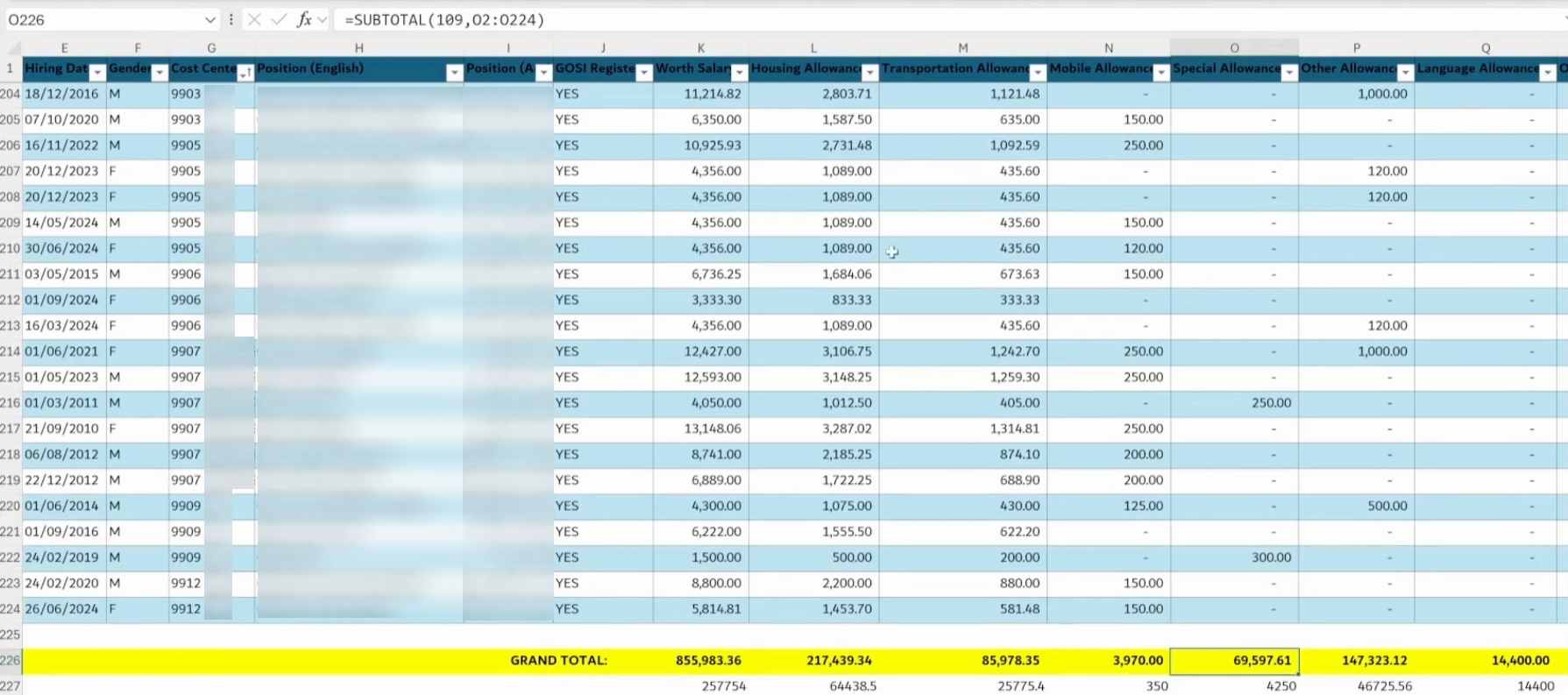Screen dimensions: 1568x695
Task: Click hiring date 26/06/2024 cell
Action: click(x=64, y=609)
